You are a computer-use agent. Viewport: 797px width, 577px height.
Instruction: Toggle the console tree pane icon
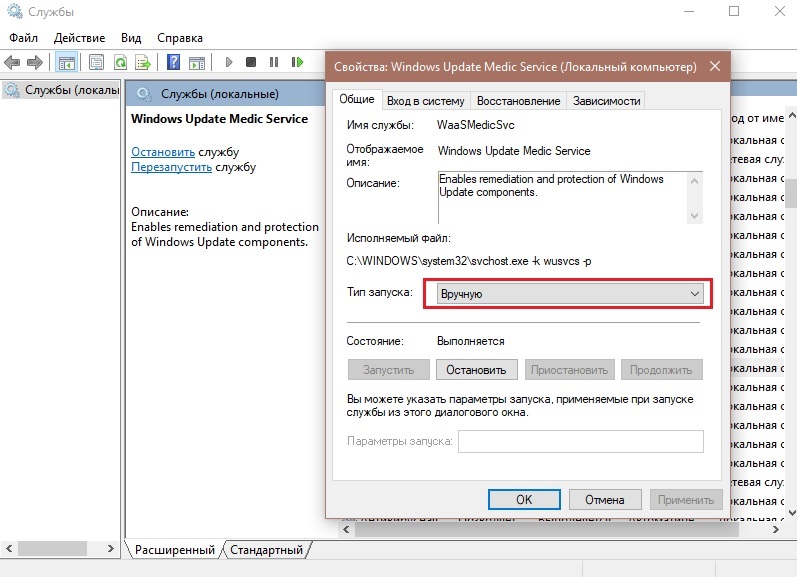(x=66, y=62)
